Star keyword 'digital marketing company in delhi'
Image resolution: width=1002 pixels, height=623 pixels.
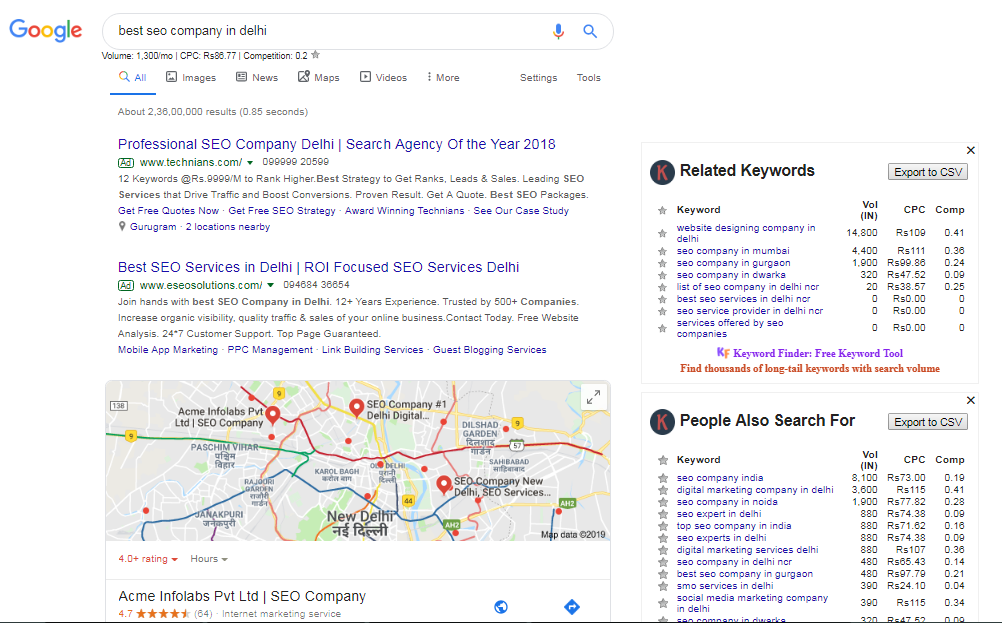click(x=663, y=490)
